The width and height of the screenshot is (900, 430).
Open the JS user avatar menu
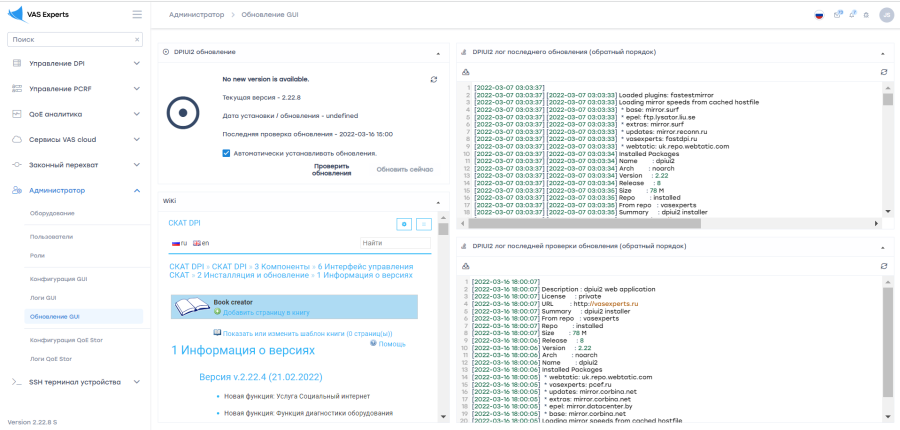(886, 15)
